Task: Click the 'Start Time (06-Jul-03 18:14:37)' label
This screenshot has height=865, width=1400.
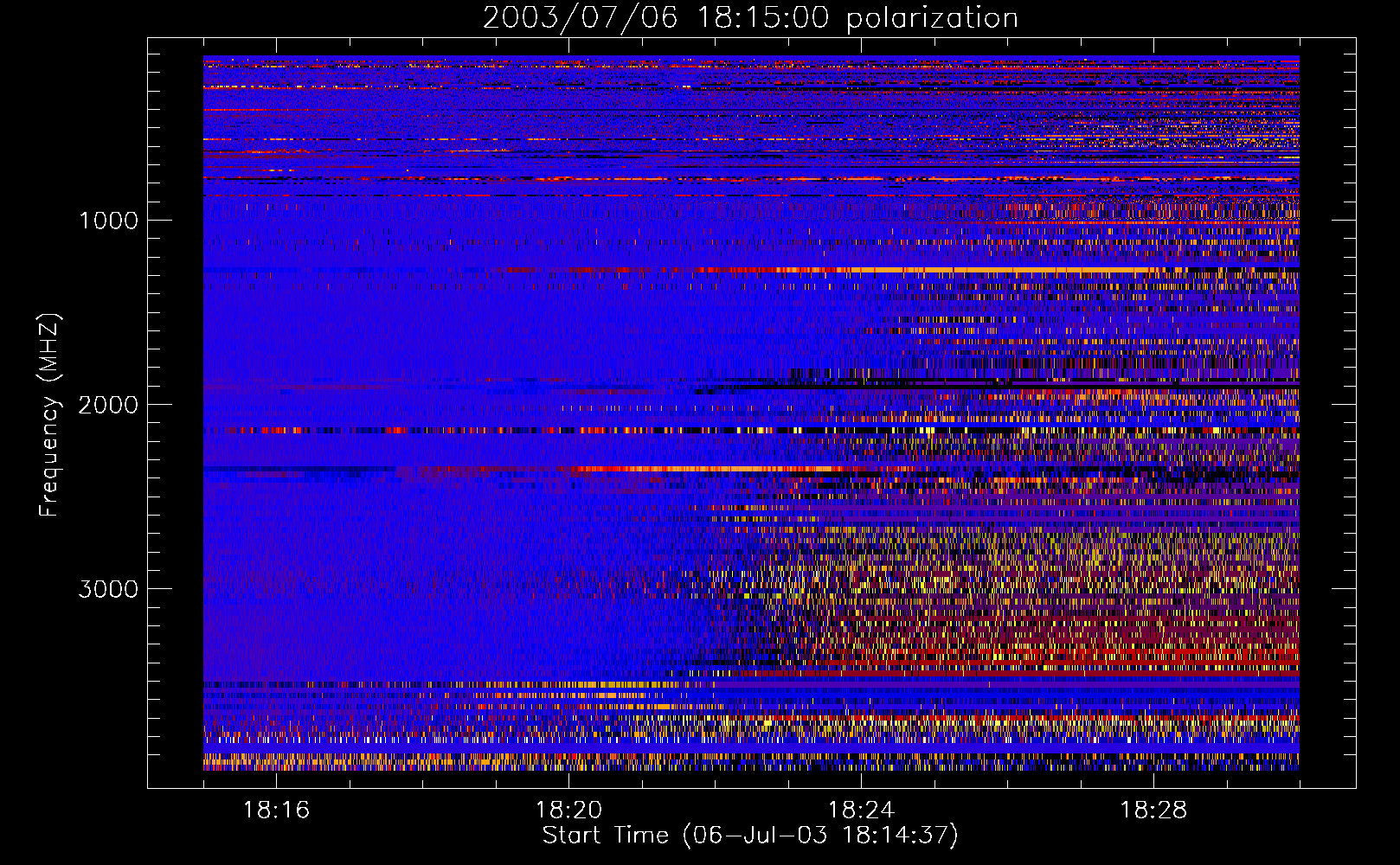Action: [x=750, y=836]
